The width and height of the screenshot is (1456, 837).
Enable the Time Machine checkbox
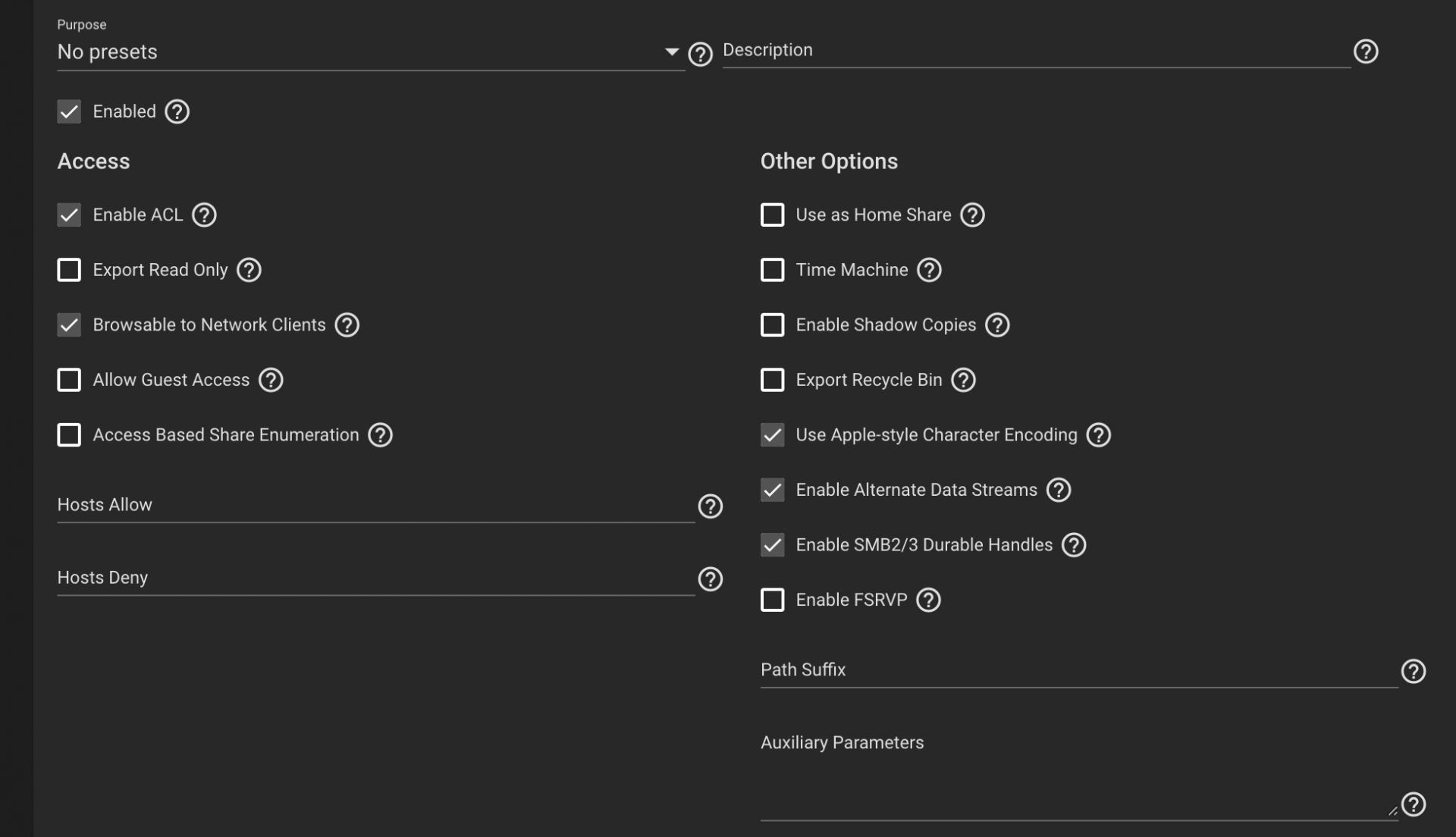[773, 270]
